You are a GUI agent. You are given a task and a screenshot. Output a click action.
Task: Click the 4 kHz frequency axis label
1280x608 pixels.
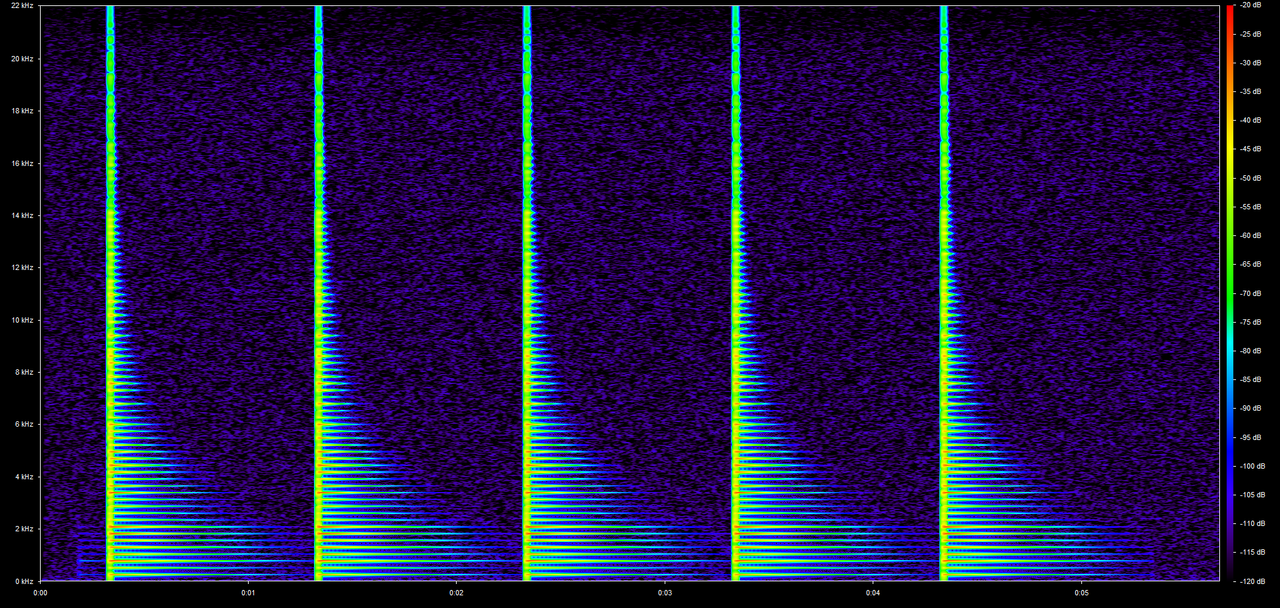[24, 477]
